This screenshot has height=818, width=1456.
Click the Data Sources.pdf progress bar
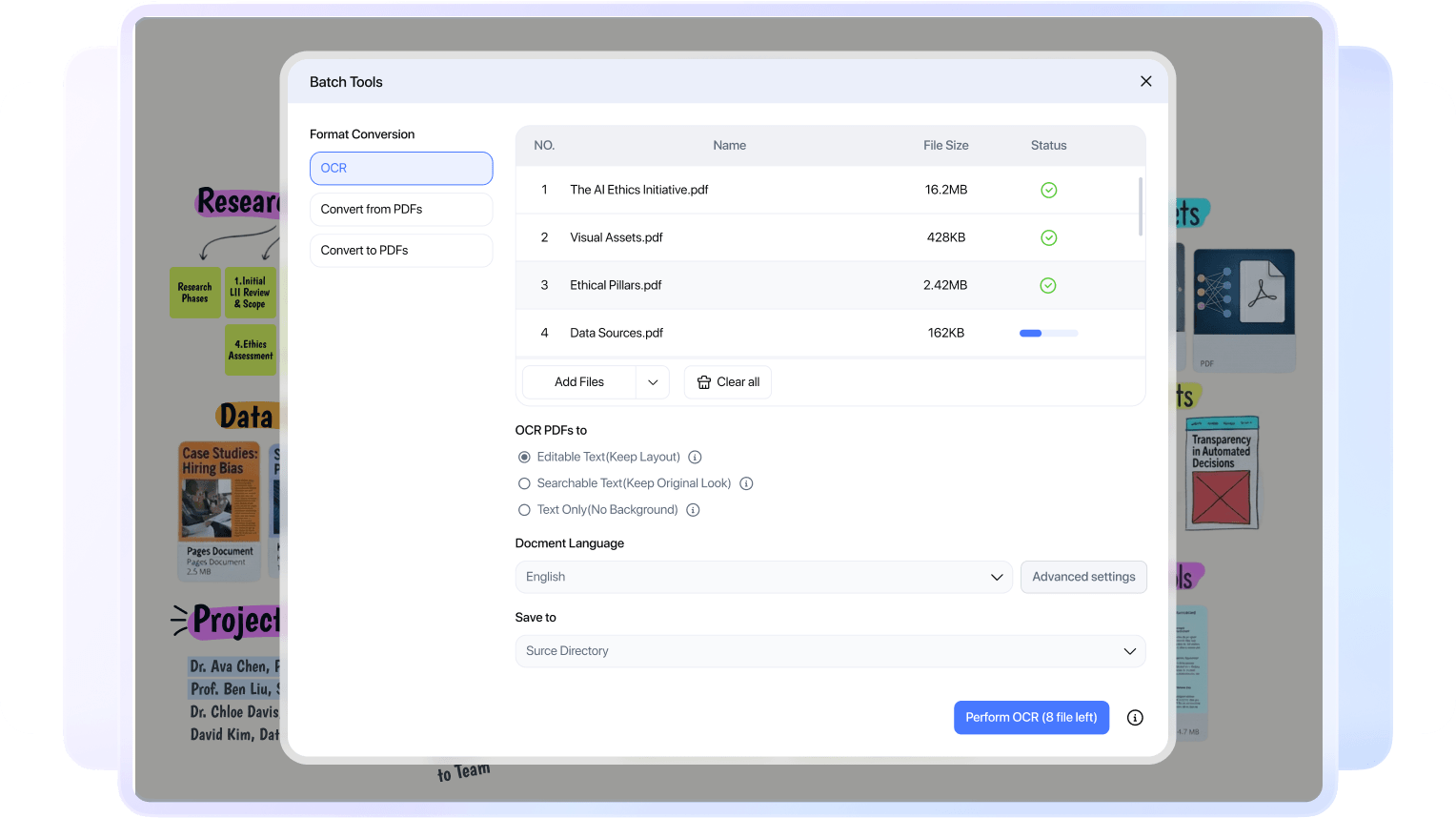pyautogui.click(x=1048, y=334)
